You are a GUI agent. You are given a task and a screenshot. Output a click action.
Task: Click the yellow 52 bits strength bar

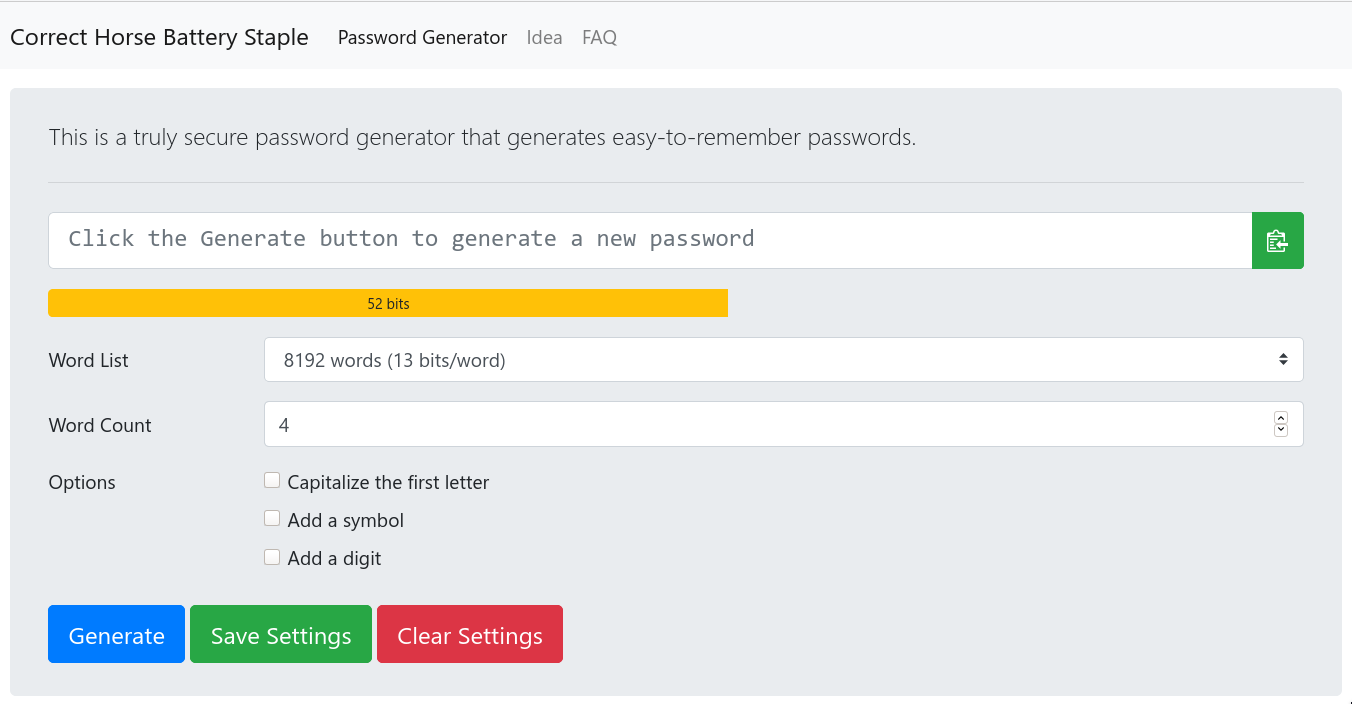click(388, 304)
